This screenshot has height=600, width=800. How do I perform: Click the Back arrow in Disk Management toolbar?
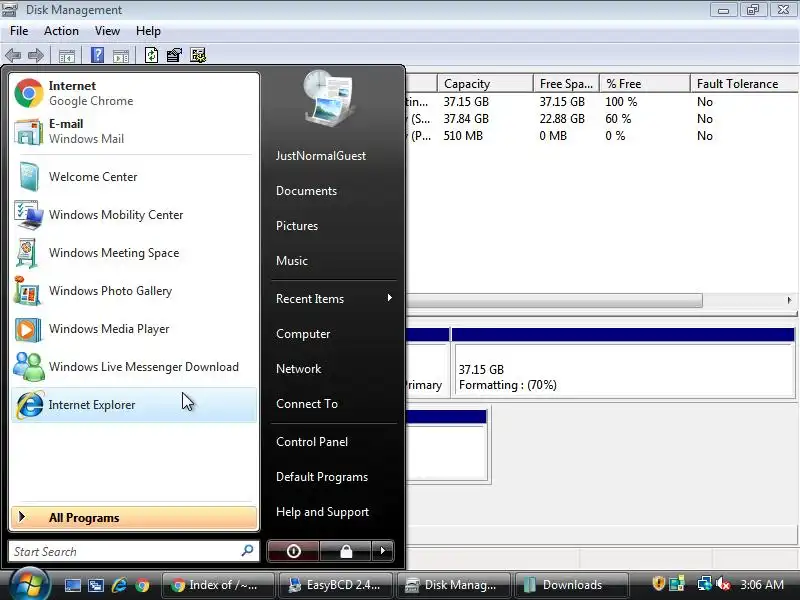point(13,55)
